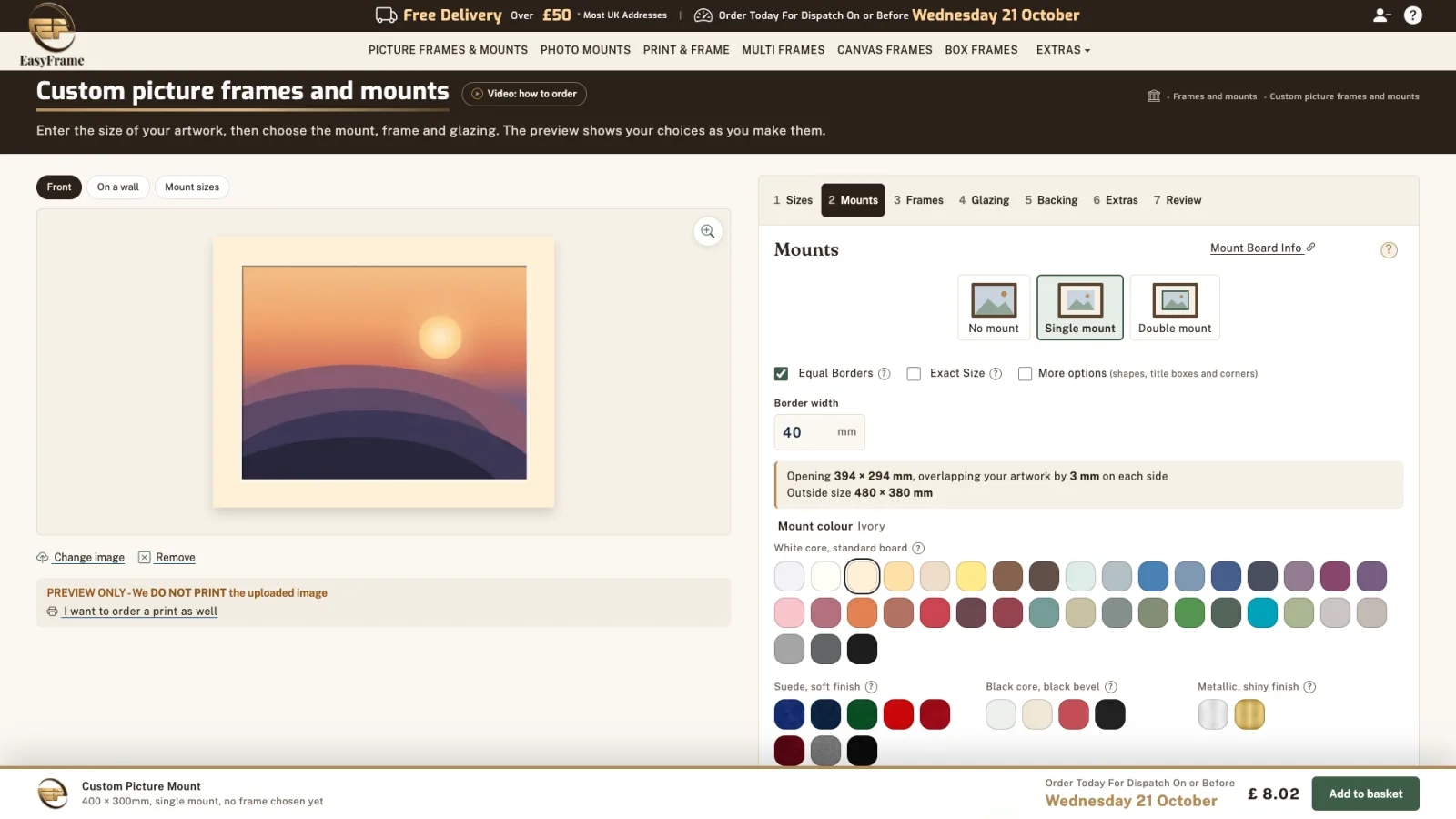Click the Border width input field
This screenshot has height=819, width=1456.
(x=819, y=432)
